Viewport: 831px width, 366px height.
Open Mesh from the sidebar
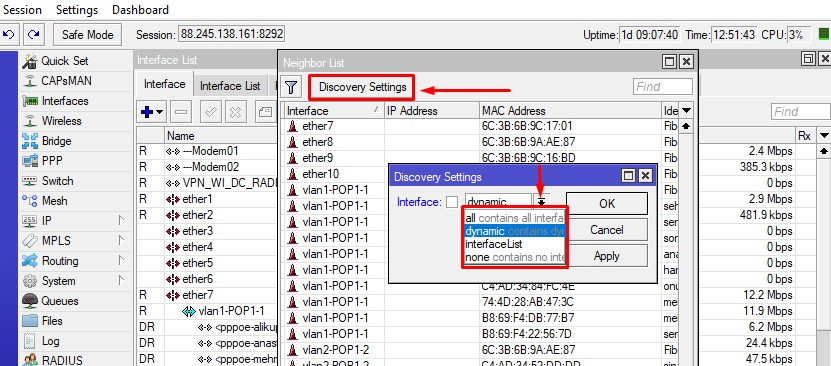(55, 201)
